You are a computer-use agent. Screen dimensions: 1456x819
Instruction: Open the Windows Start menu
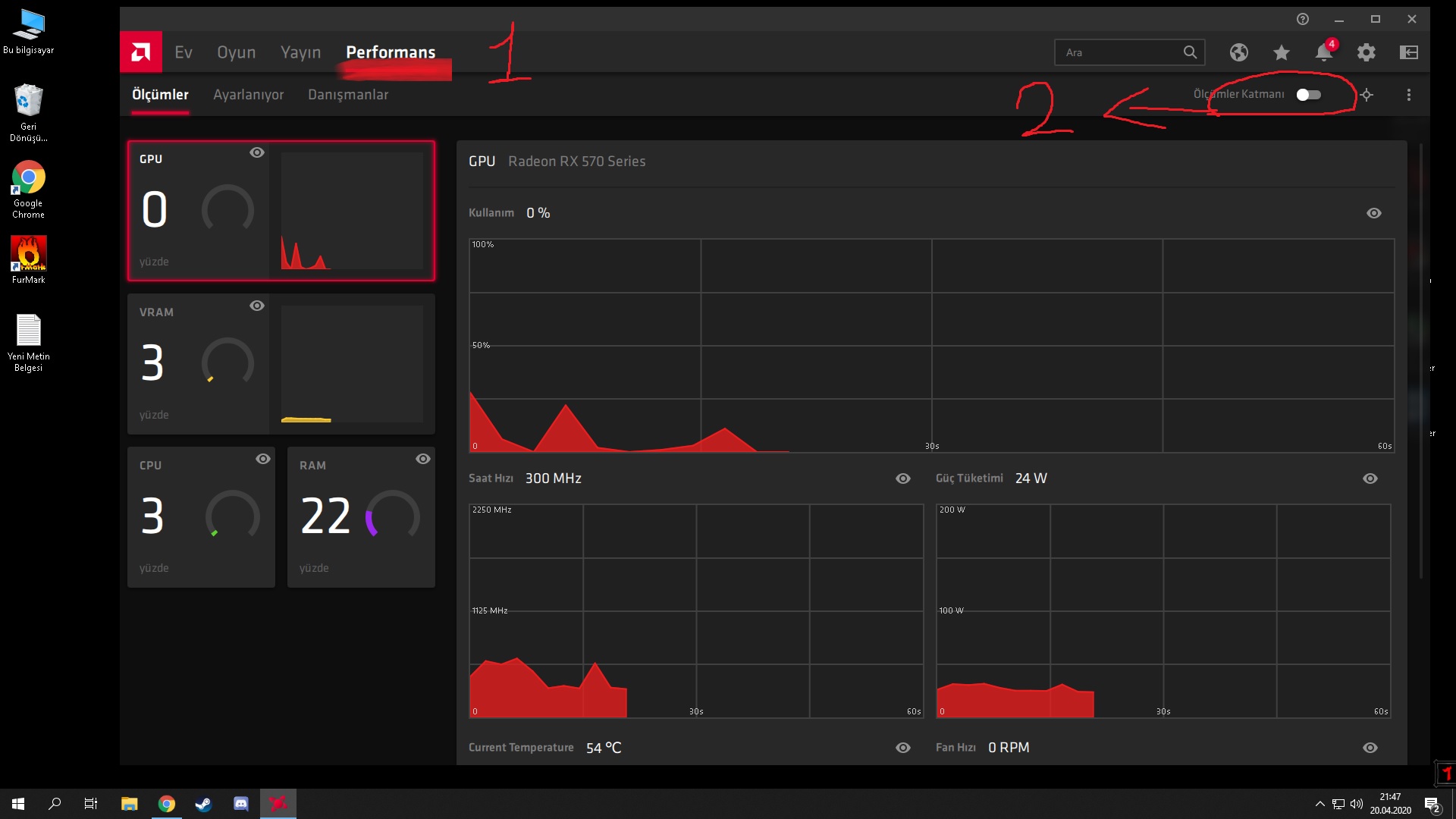(x=18, y=804)
